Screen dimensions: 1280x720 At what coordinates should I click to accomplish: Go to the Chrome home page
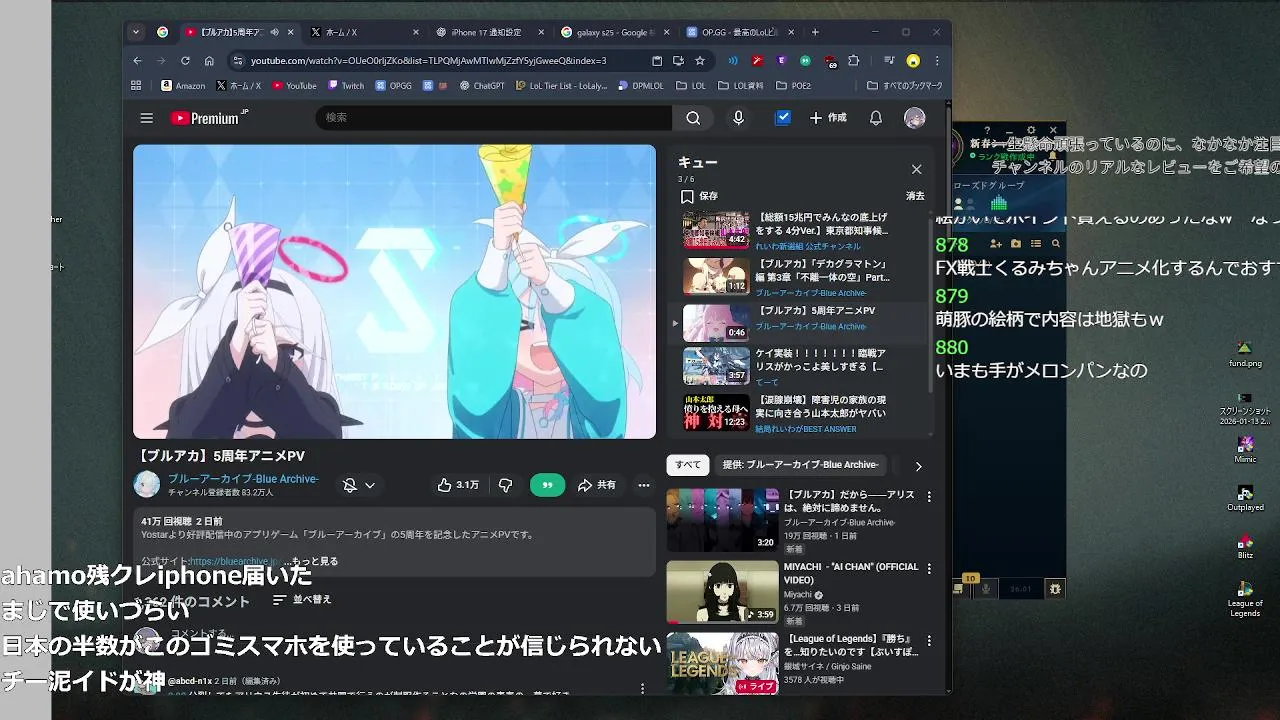(x=209, y=60)
